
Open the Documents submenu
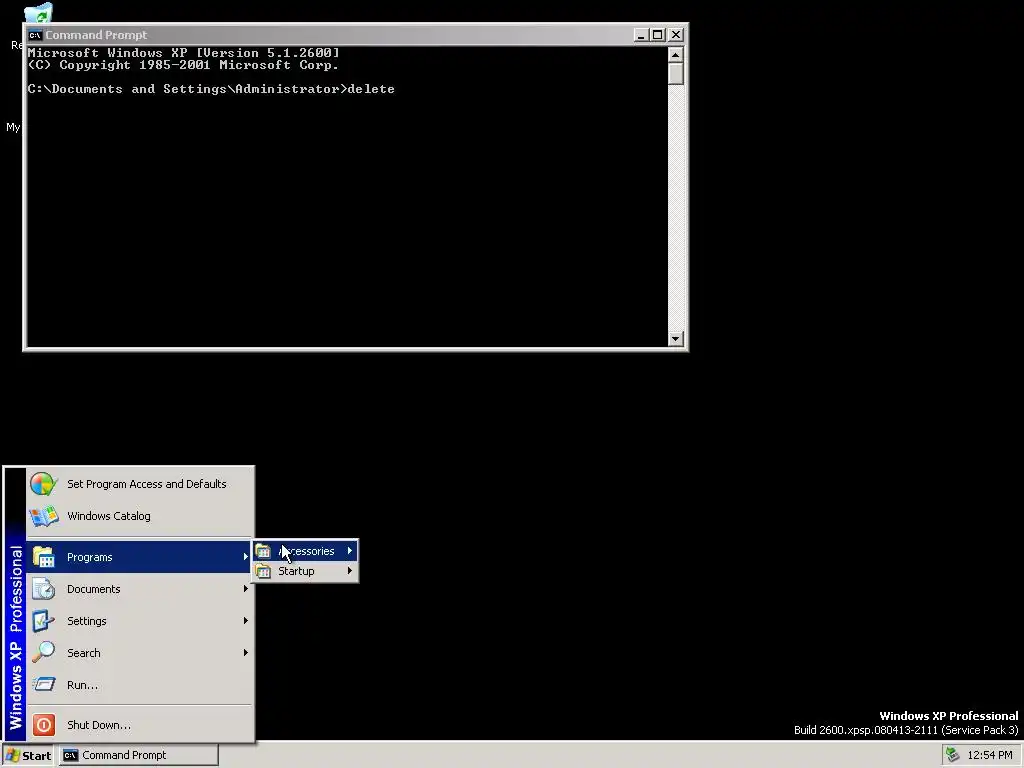coord(140,589)
